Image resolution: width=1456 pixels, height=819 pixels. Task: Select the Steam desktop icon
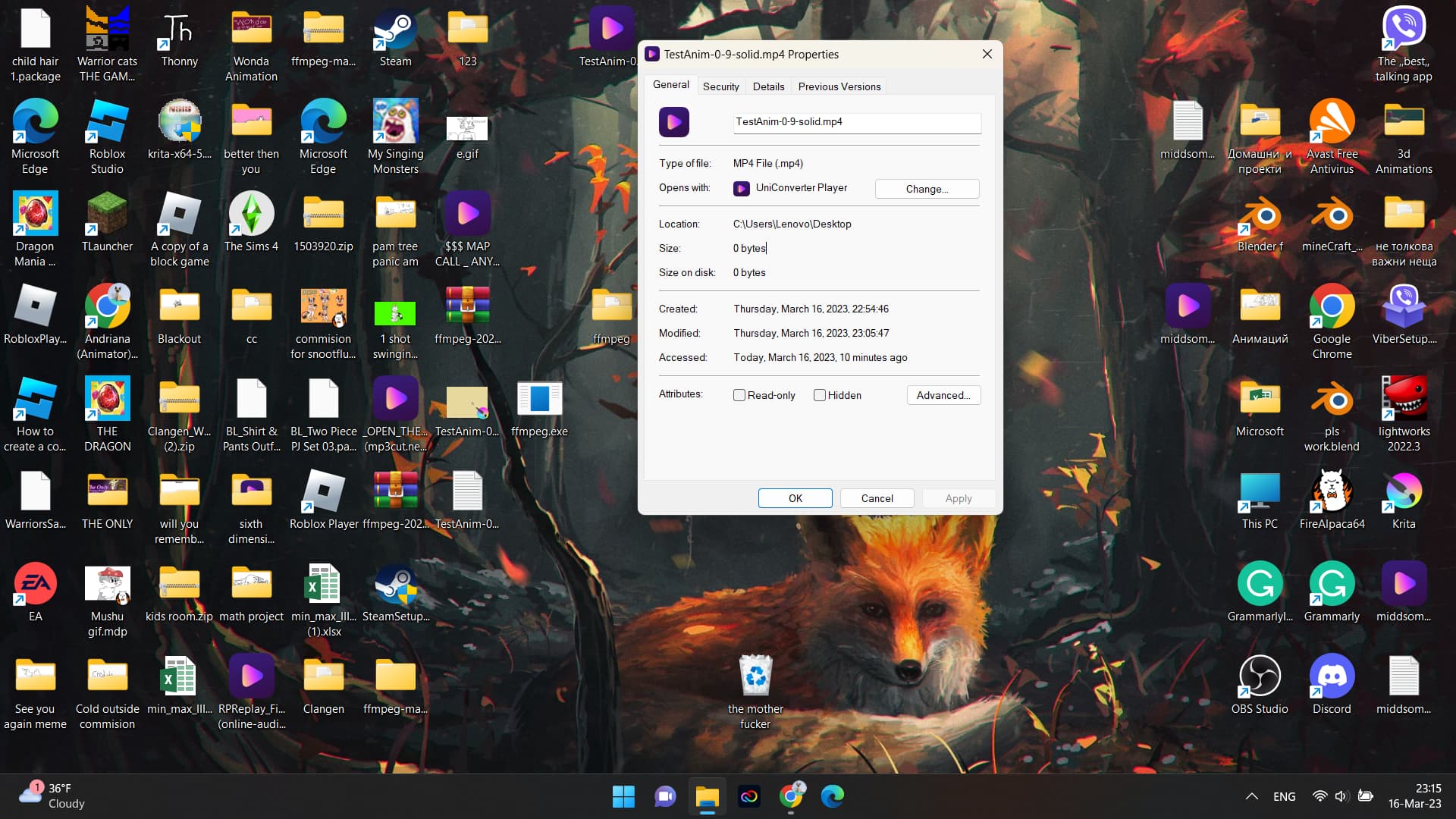[395, 32]
